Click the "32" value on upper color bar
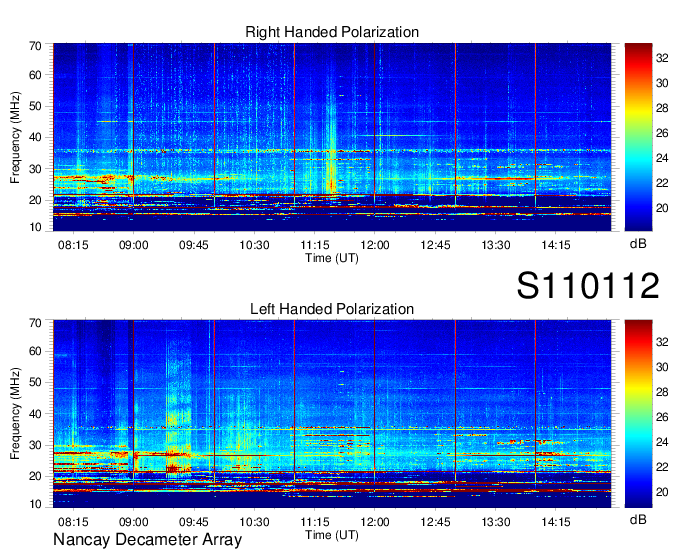This screenshot has height=552, width=680. tap(662, 58)
